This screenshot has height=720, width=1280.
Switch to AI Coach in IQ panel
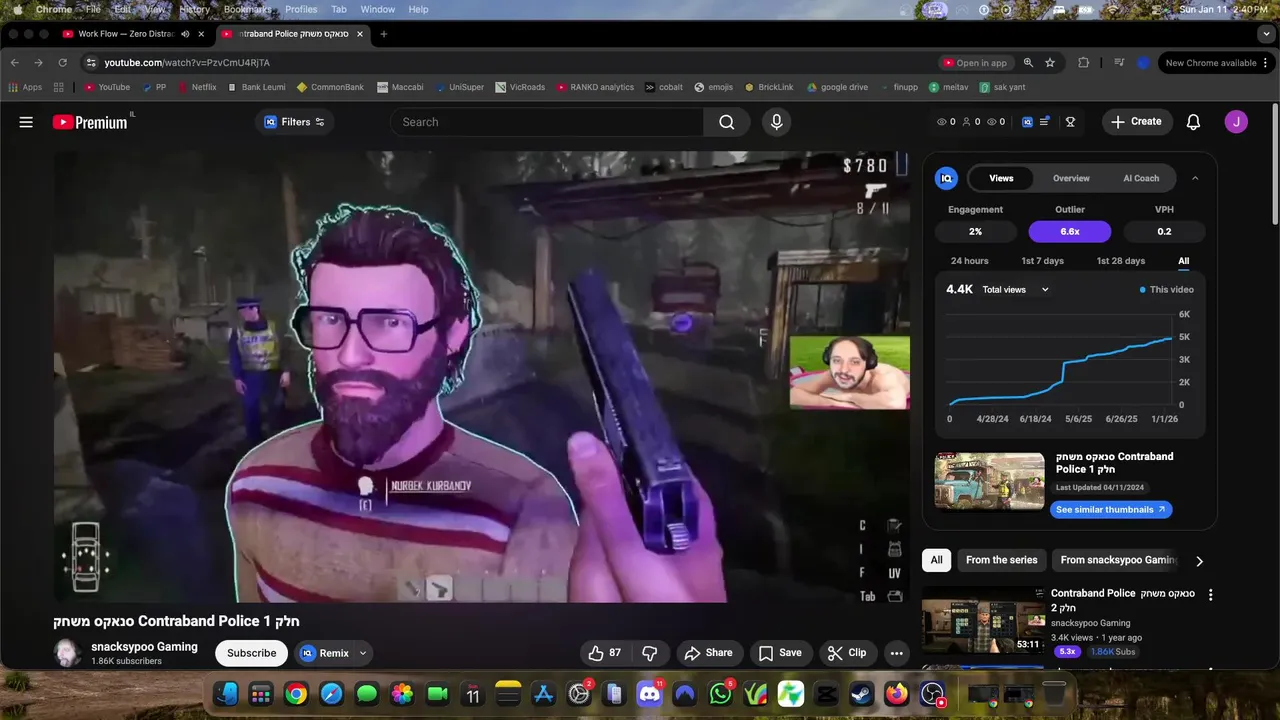pos(1141,178)
